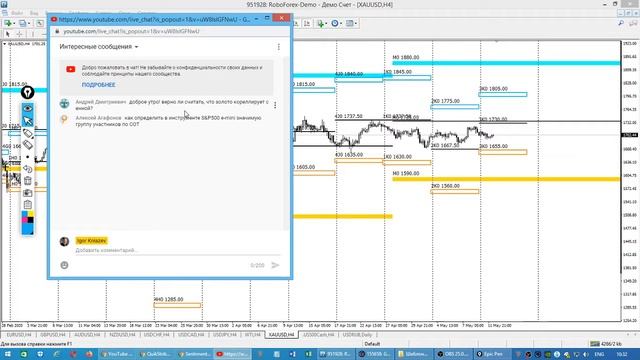Switch to USDJPY,H4 chart tab
The height and width of the screenshot is (360, 640).
[224, 335]
